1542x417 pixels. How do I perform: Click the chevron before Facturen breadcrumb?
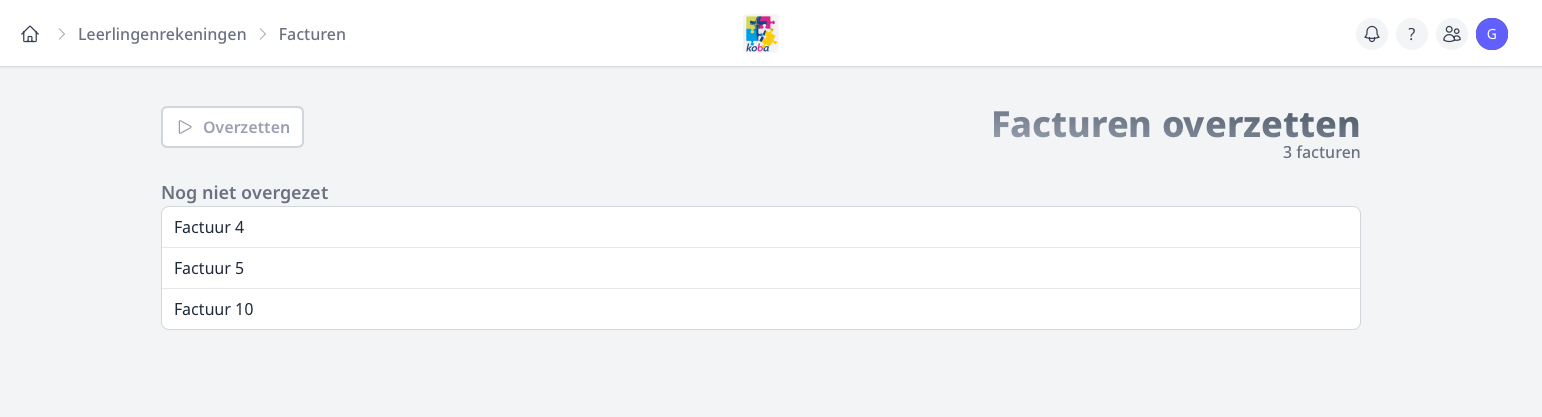coord(263,34)
